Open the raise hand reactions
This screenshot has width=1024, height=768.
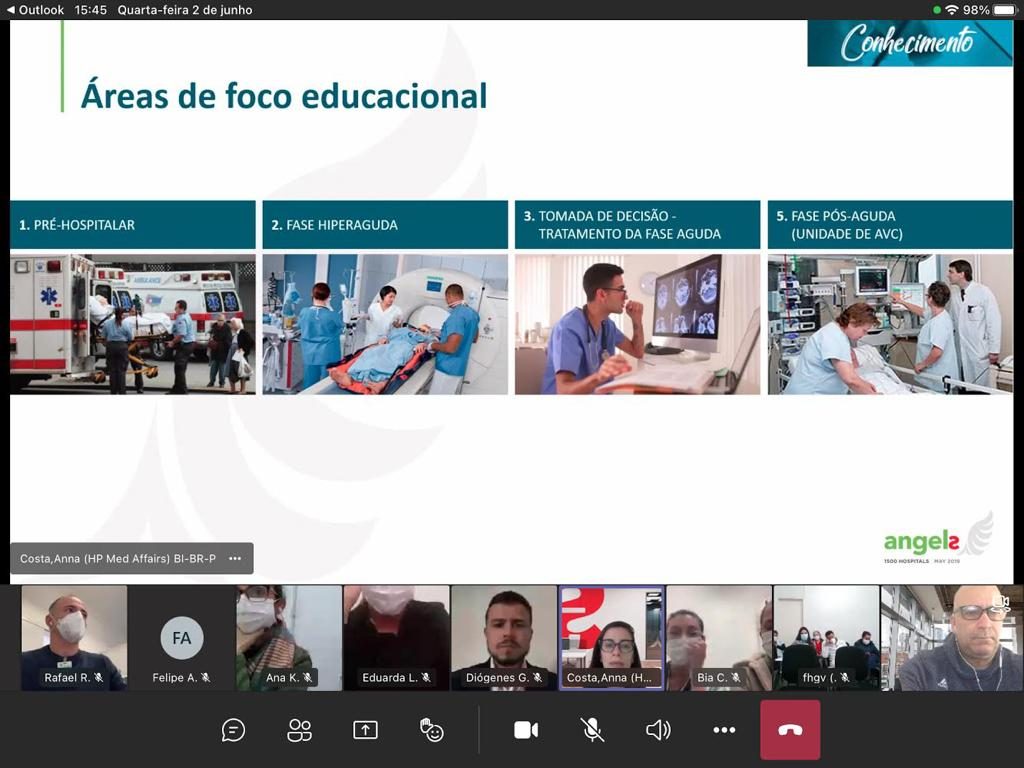pos(432,730)
